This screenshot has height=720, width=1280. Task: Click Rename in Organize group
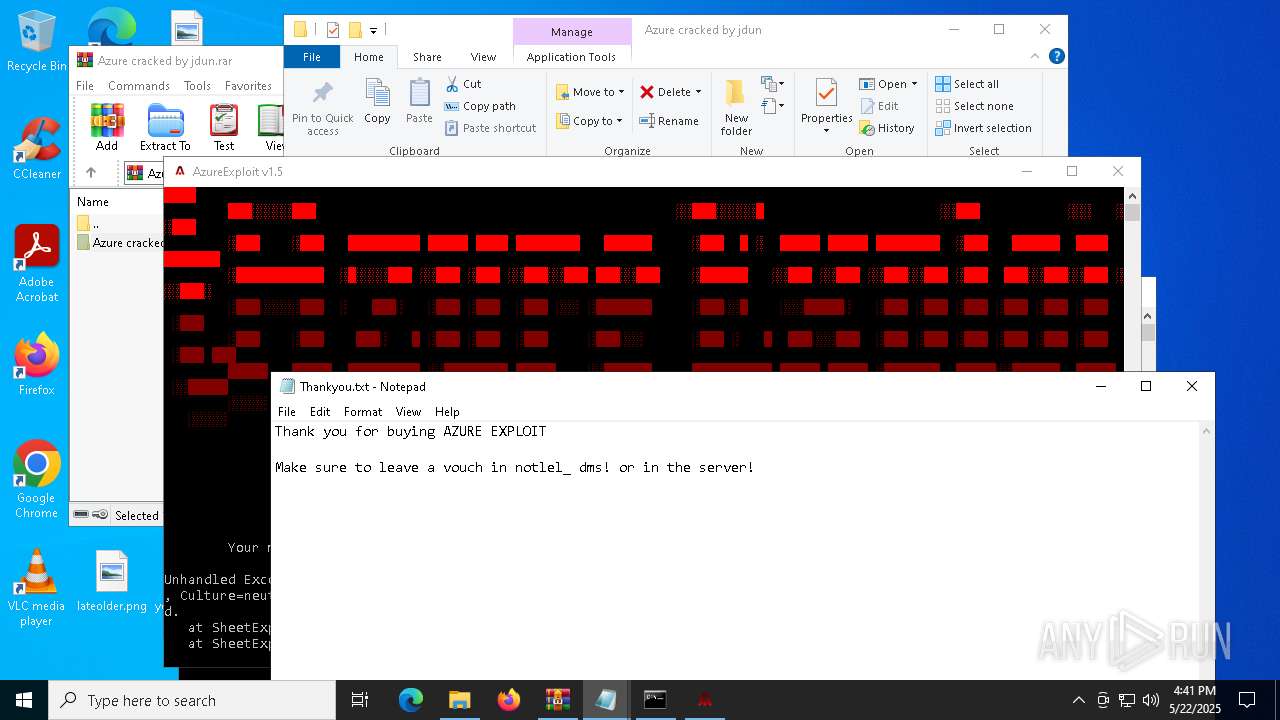coord(669,121)
